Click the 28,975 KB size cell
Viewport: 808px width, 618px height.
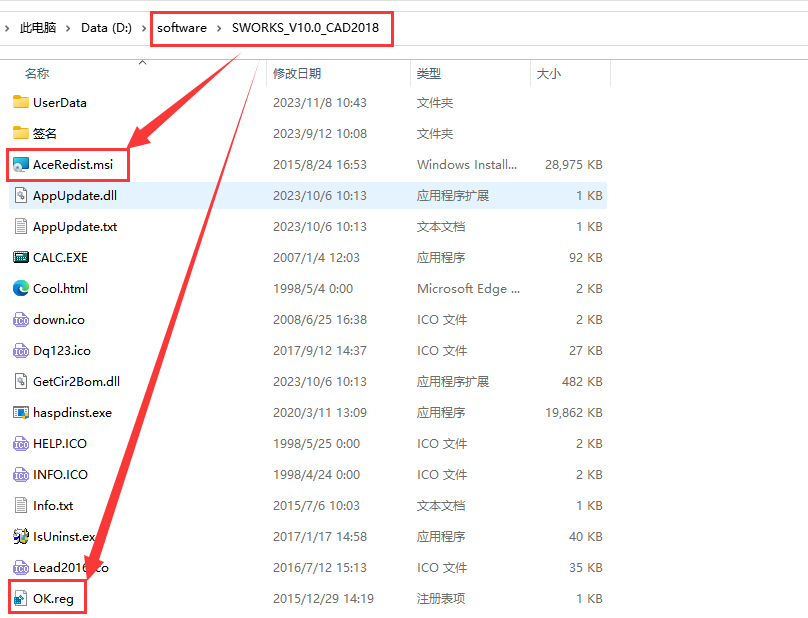pyautogui.click(x=574, y=165)
